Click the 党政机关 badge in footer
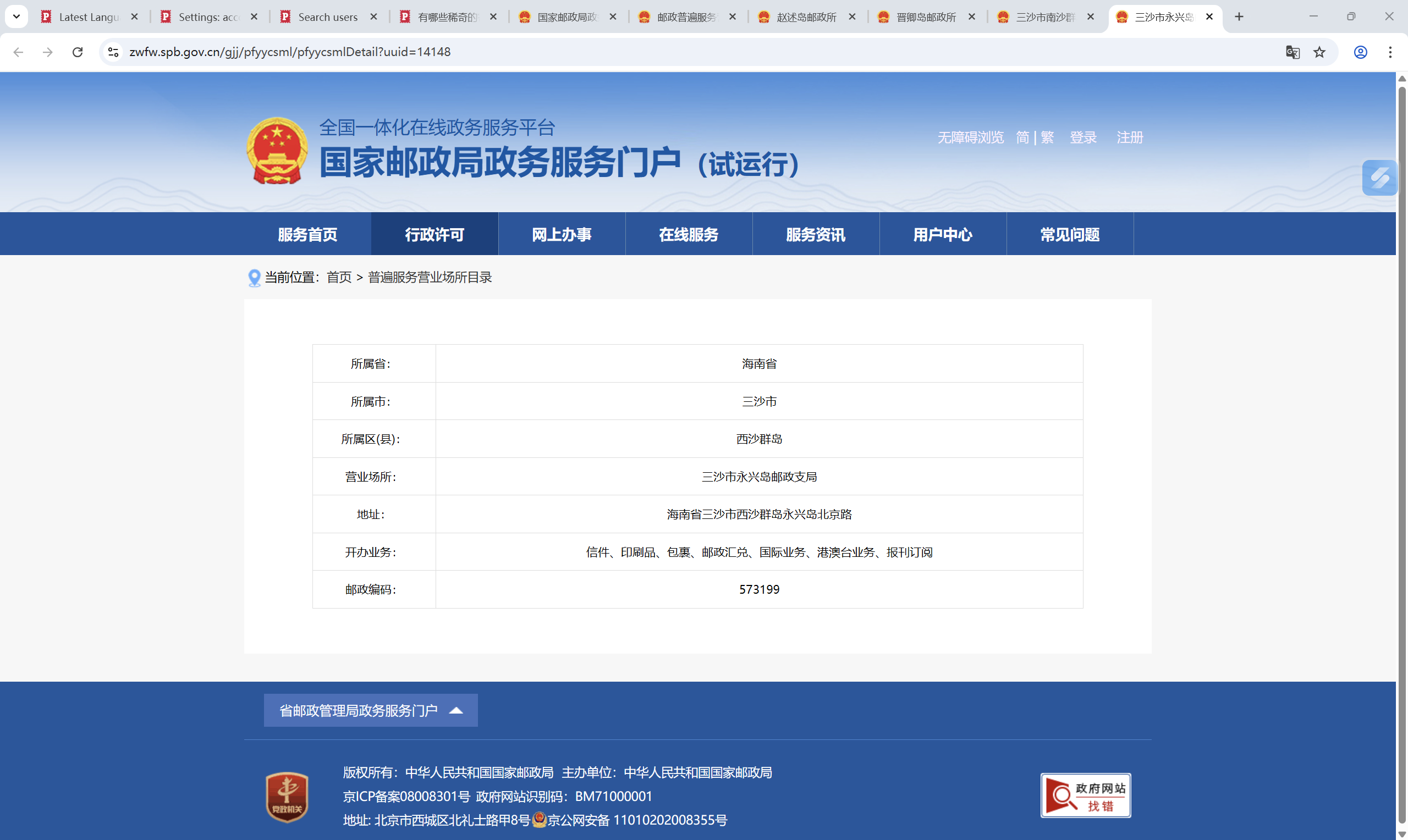The height and width of the screenshot is (840, 1408). [287, 797]
